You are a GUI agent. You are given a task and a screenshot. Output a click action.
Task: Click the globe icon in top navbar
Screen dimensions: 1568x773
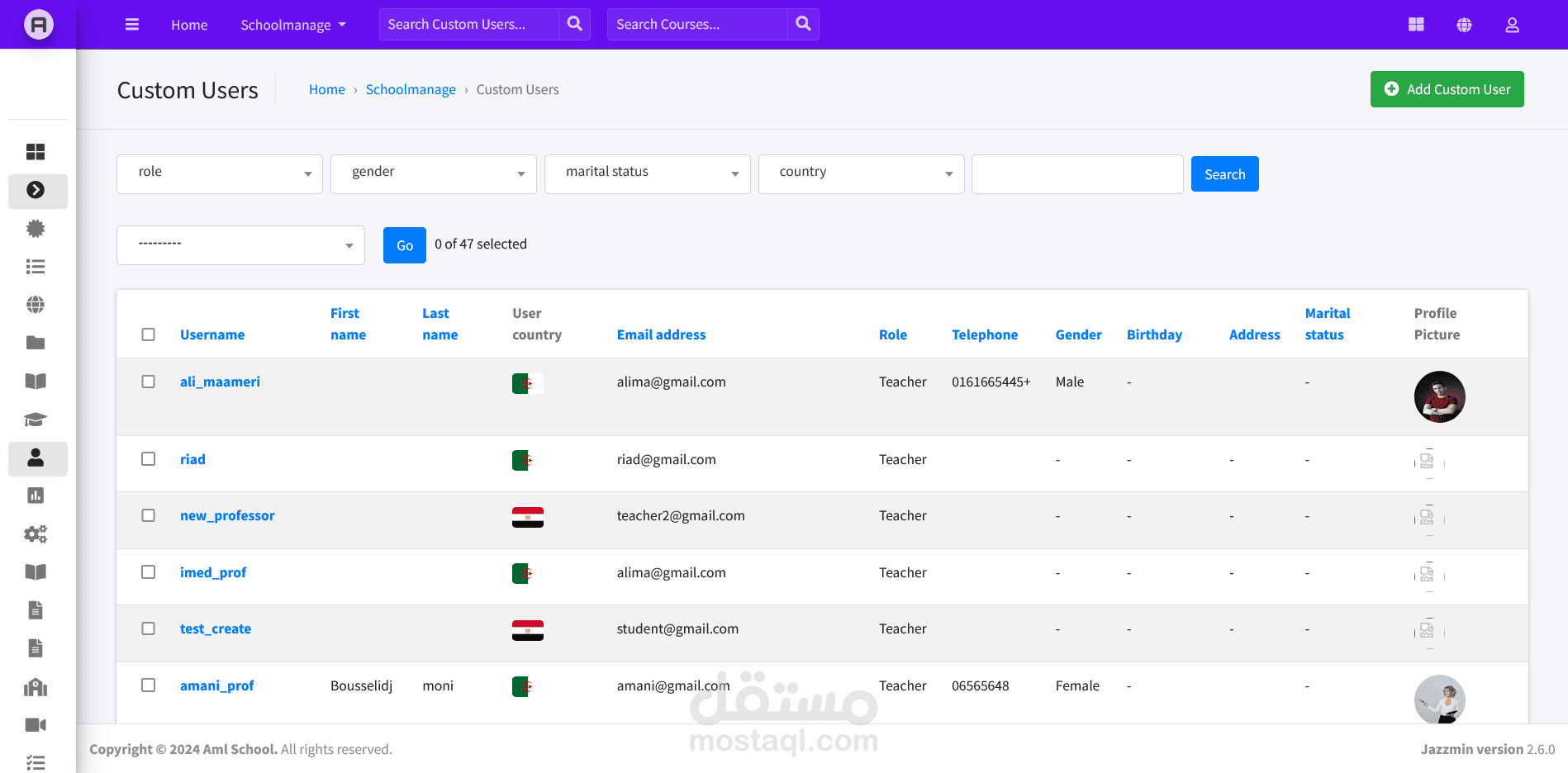tap(1464, 25)
